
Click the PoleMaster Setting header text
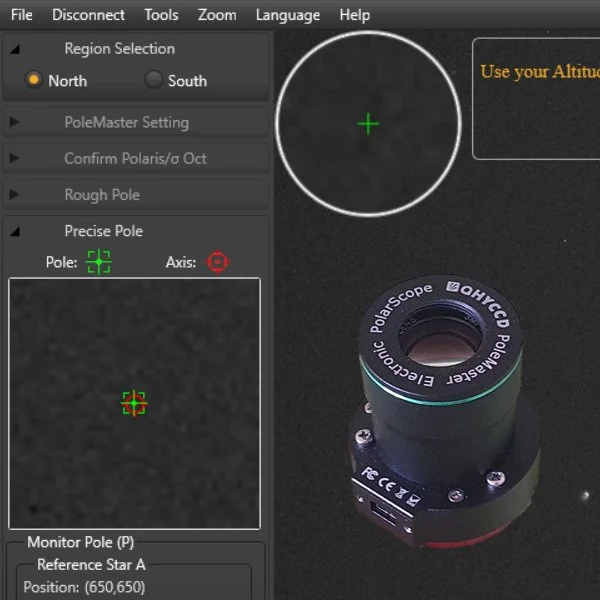pyautogui.click(x=127, y=122)
